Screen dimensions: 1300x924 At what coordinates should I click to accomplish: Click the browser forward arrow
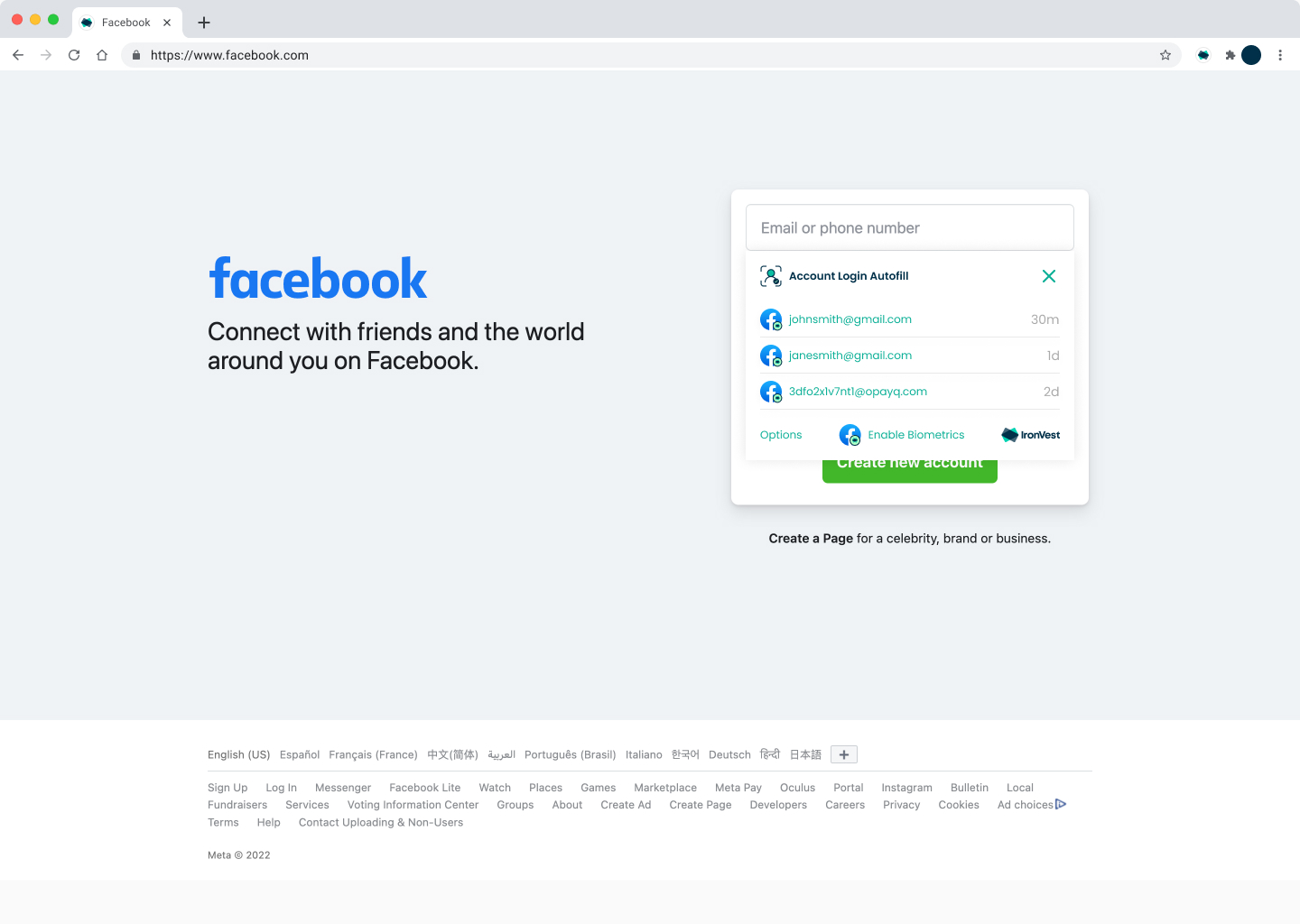pyautogui.click(x=46, y=55)
